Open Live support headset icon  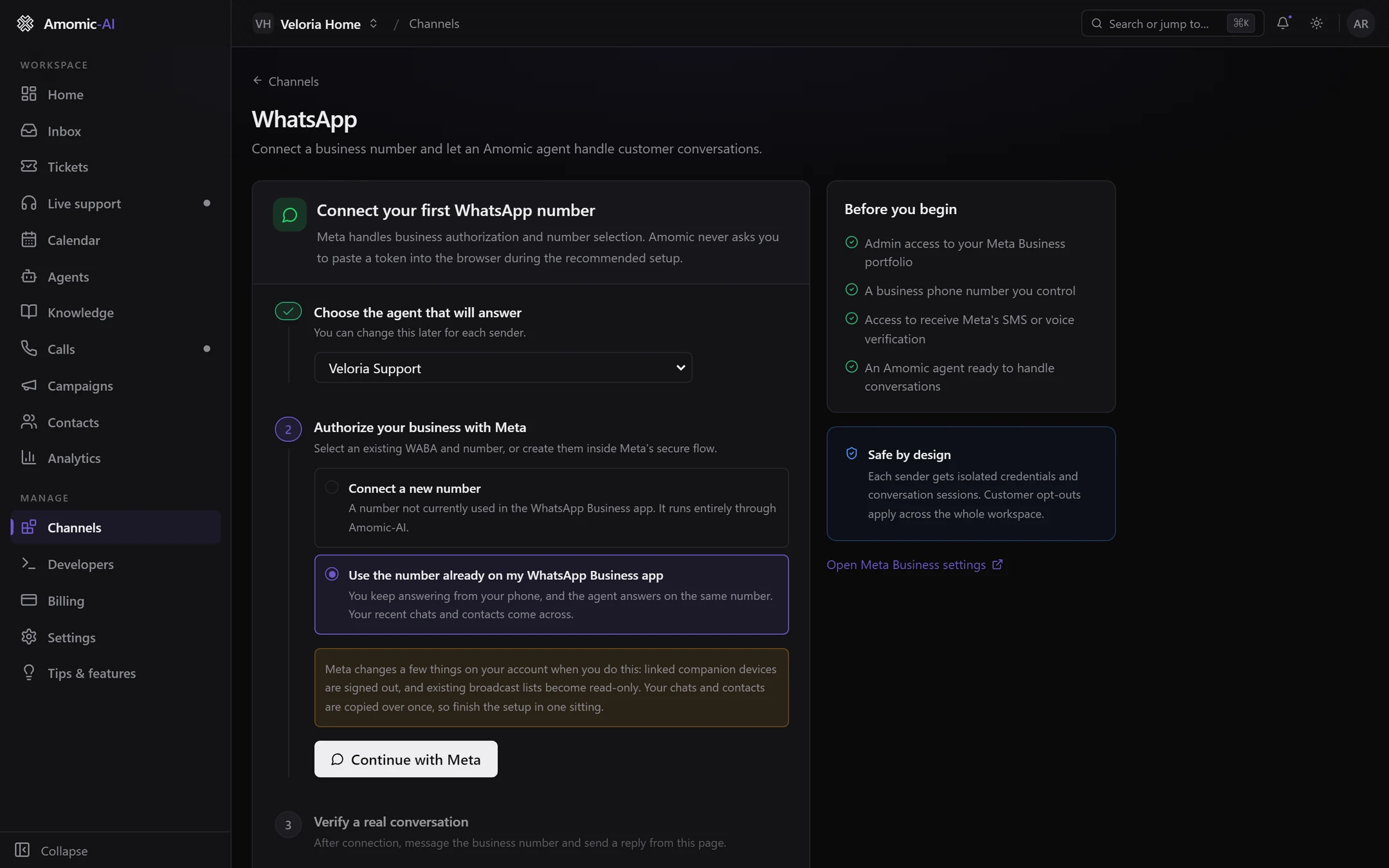click(28, 203)
